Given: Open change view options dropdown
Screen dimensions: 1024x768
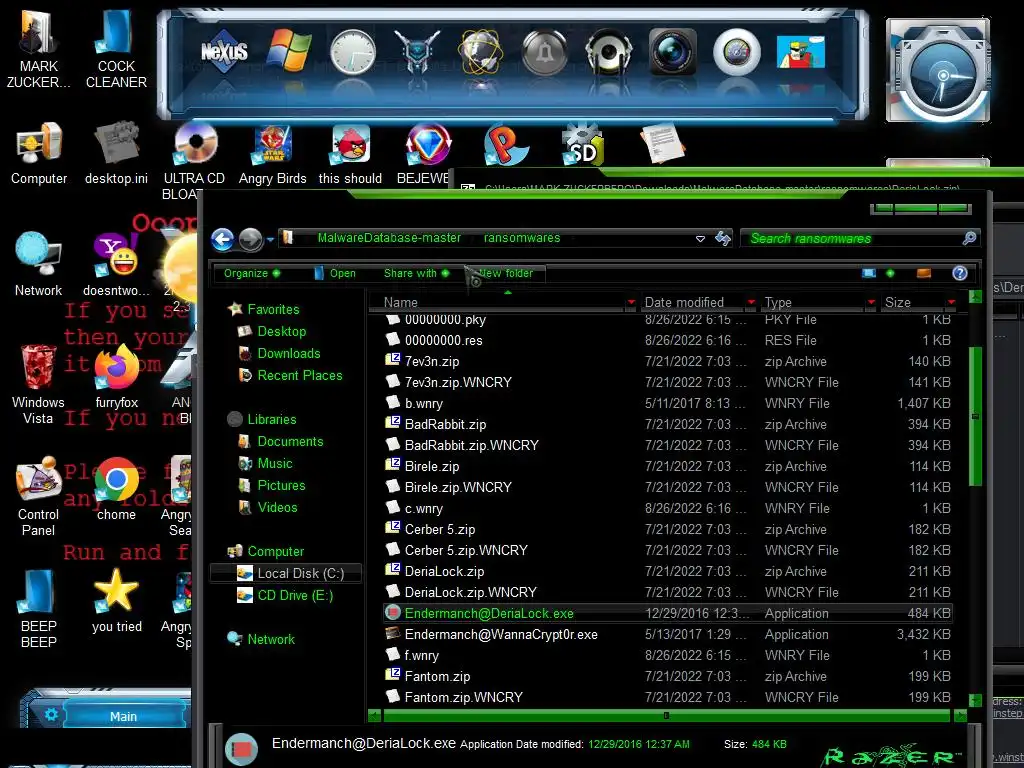Looking at the screenshot, I should (x=890, y=273).
